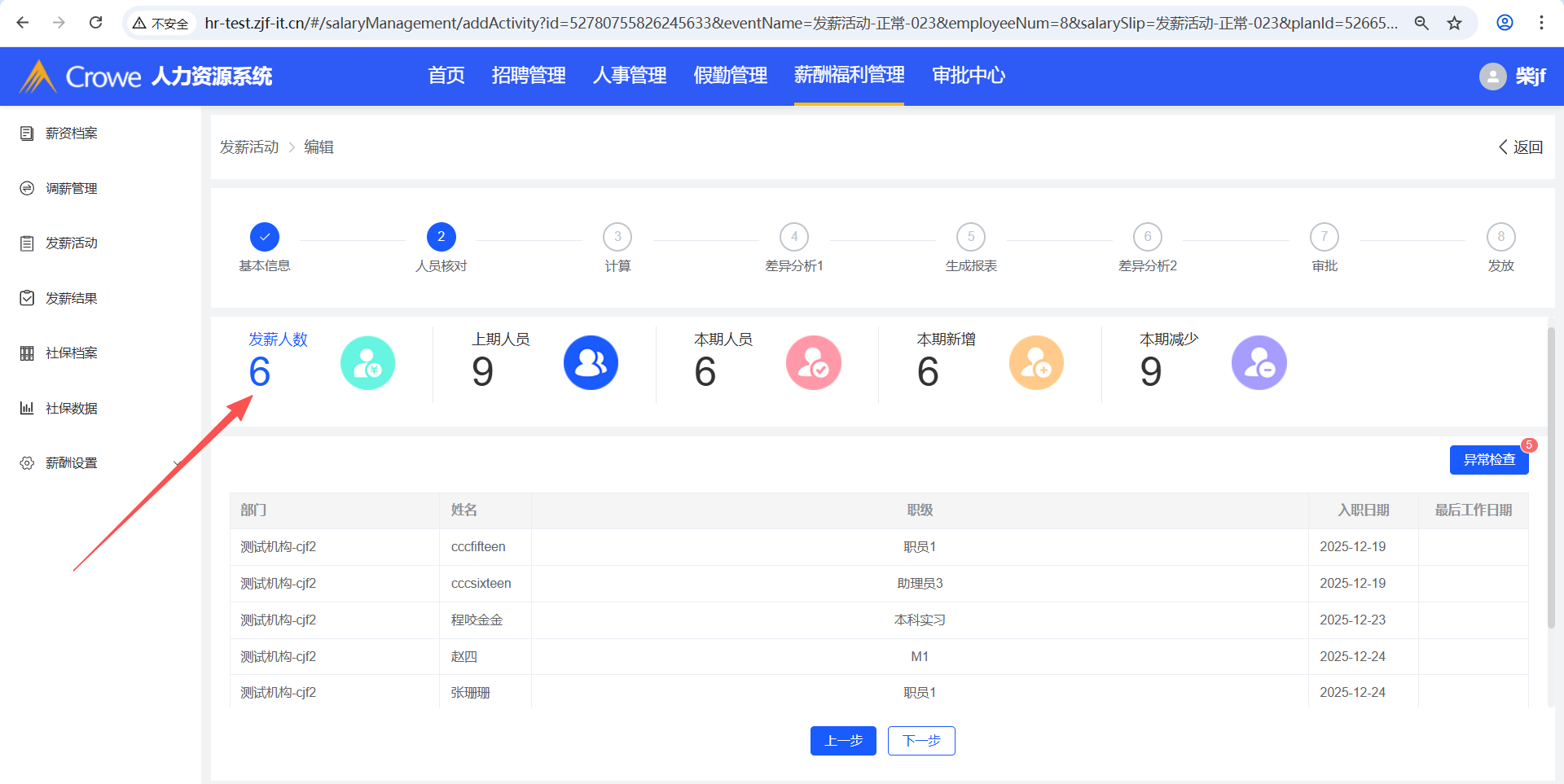
Task: Click the blue 上期人员 people icon
Action: 591,363
